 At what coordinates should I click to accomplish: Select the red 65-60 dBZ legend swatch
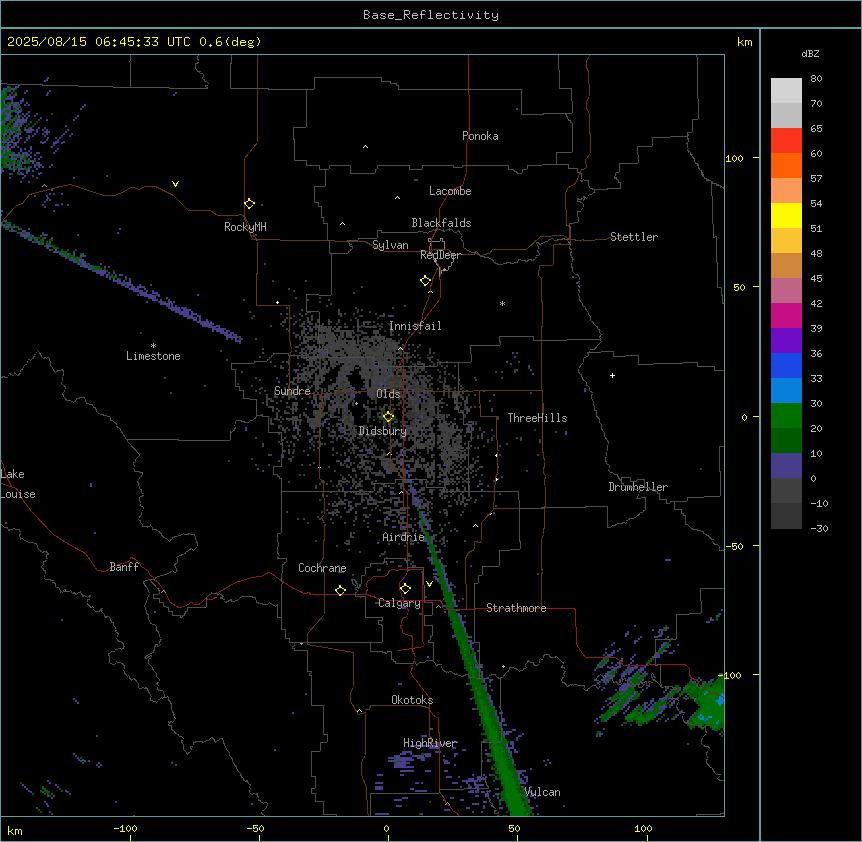[x=786, y=141]
